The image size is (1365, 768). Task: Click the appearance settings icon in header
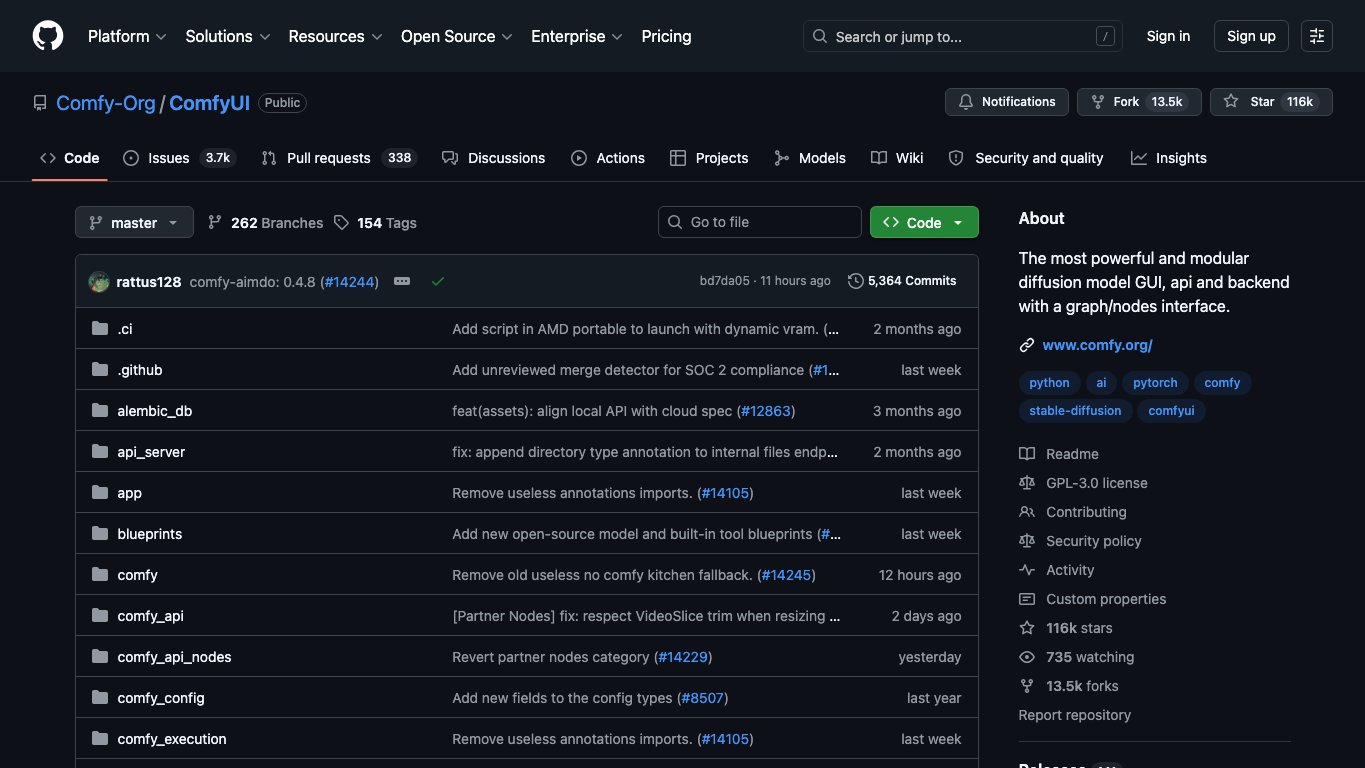[x=1317, y=36]
